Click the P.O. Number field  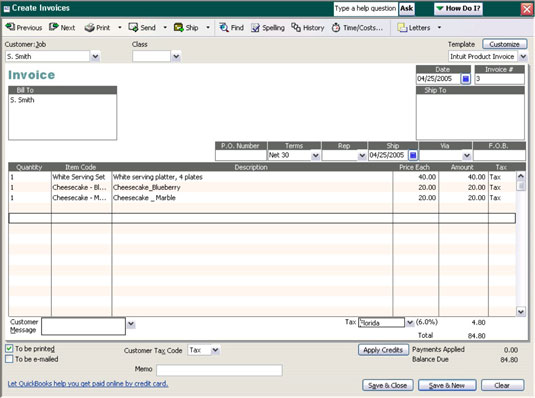pos(241,155)
